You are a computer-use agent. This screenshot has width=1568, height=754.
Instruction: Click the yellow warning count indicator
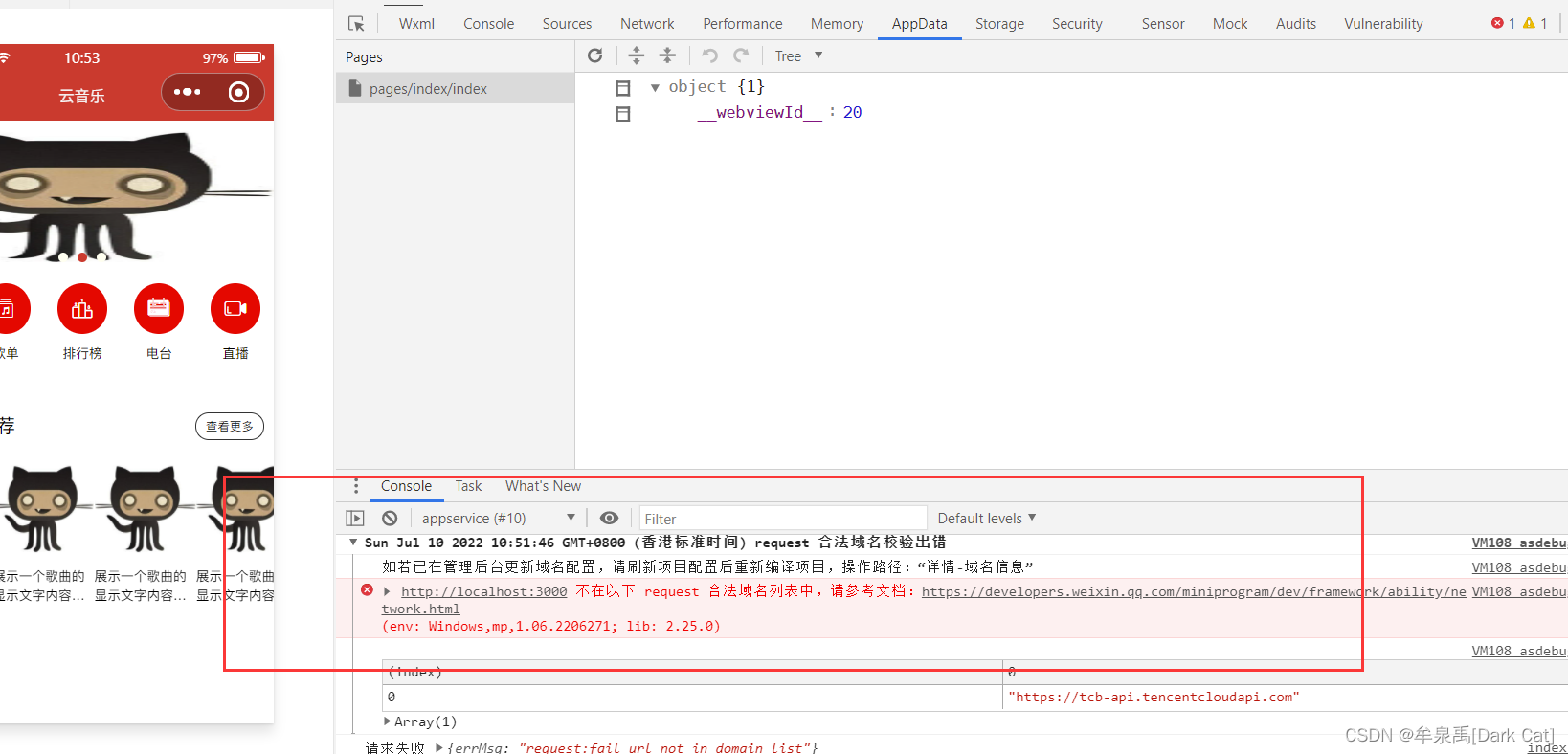pyautogui.click(x=1535, y=23)
